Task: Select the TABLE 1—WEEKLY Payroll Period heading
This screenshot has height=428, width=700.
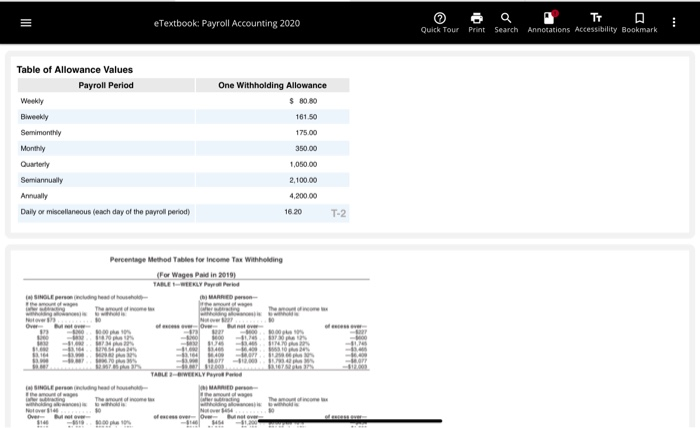Action: pos(196,284)
